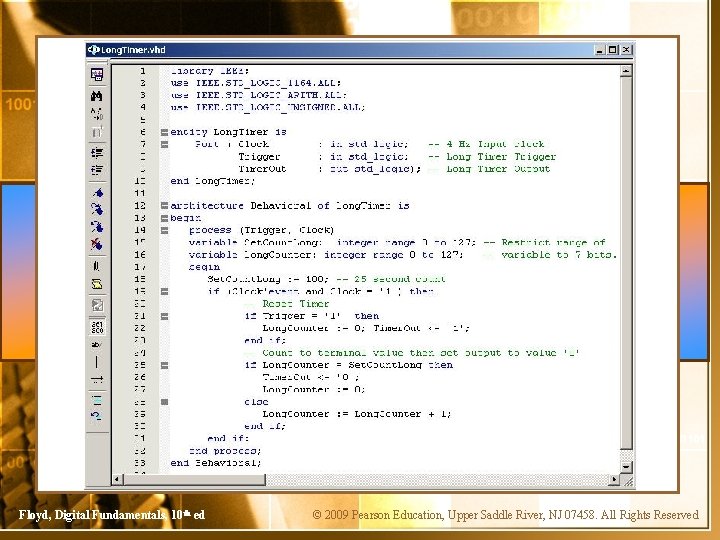The width and height of the screenshot is (720, 540).
Task: Collapse the if Trigger = '1' block
Action: (164, 316)
